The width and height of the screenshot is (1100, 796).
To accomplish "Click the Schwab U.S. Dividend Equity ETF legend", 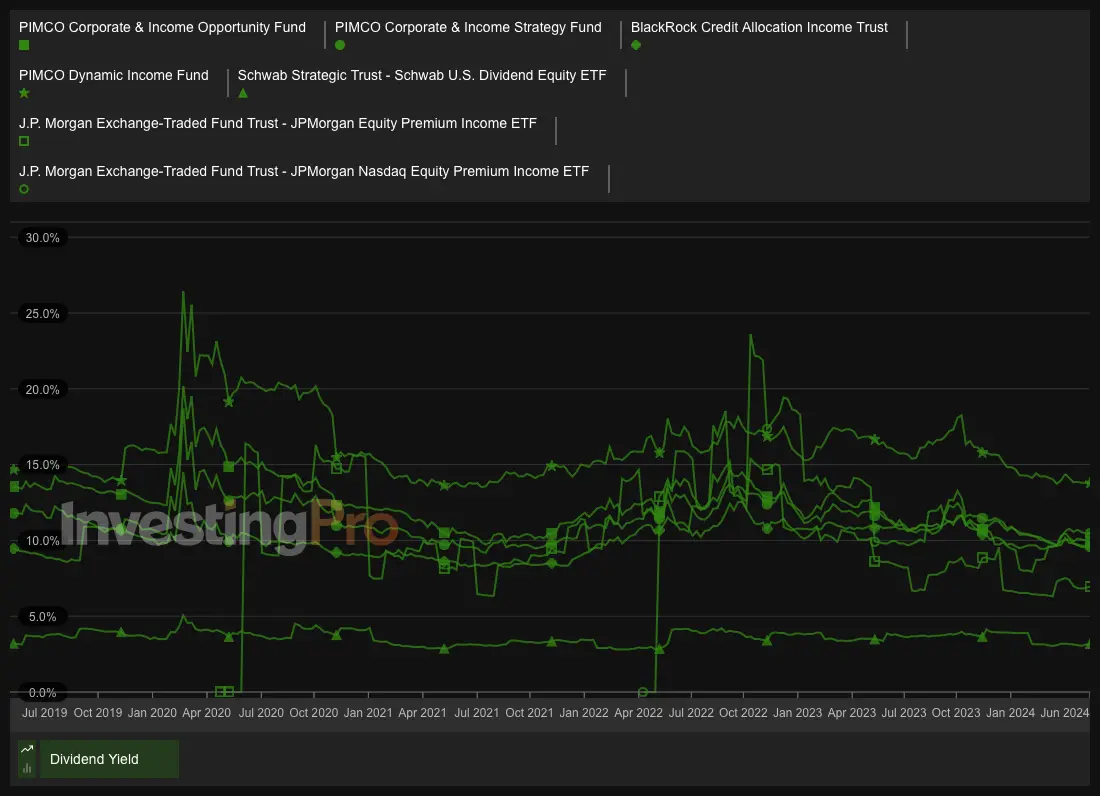I will 422,75.
